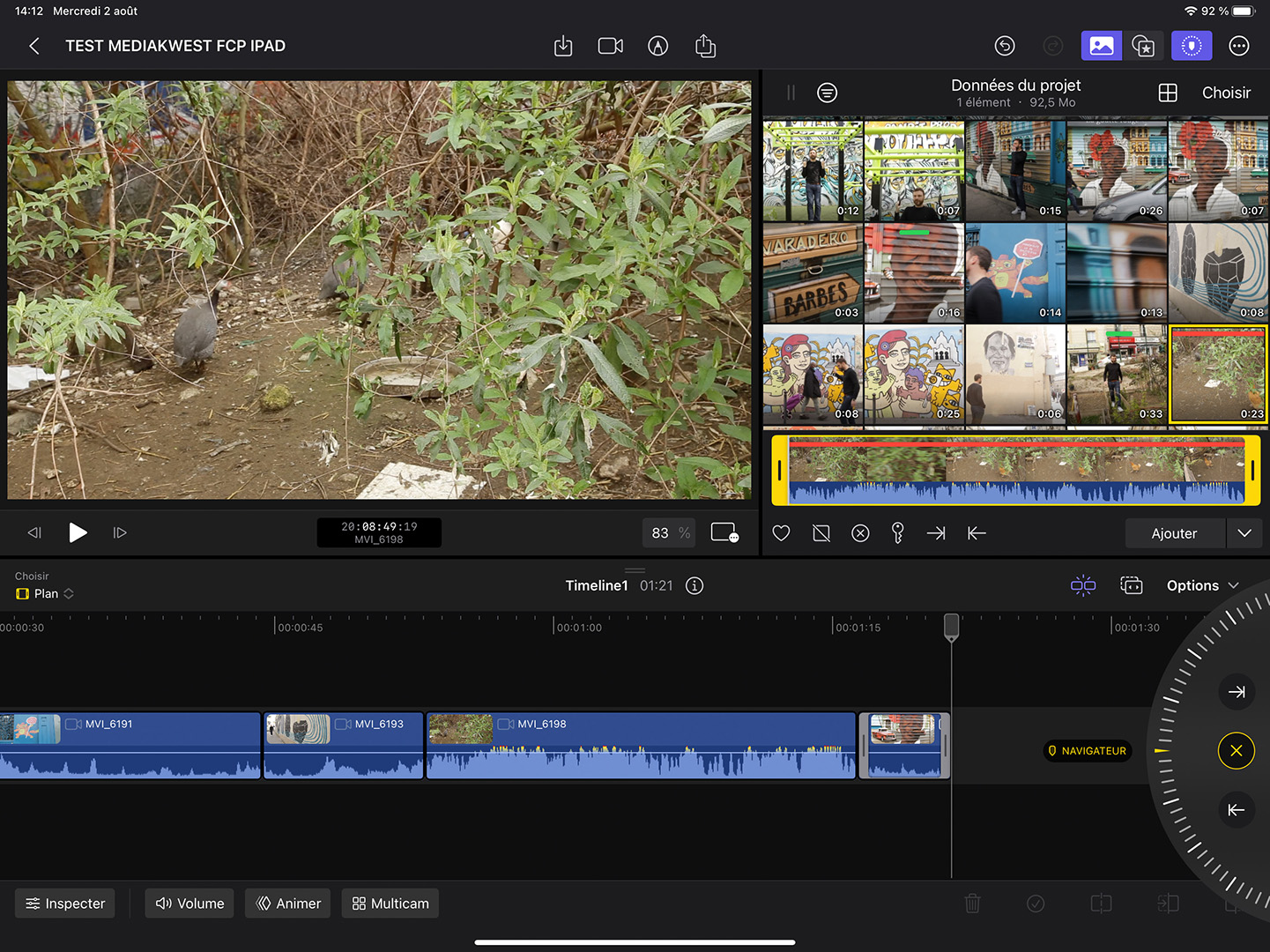Toggle timeline snapping icon
Screen dimensions: 1270x952
(x=1083, y=586)
